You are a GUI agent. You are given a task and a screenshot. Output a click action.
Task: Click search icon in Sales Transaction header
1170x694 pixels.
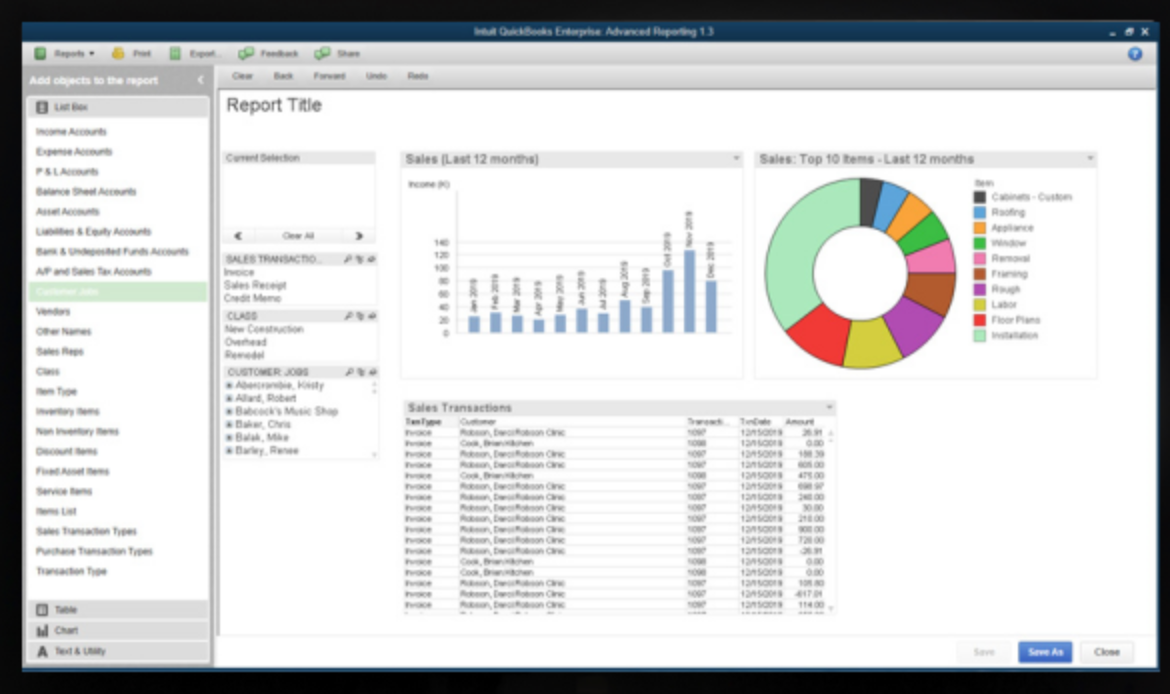coord(348,259)
